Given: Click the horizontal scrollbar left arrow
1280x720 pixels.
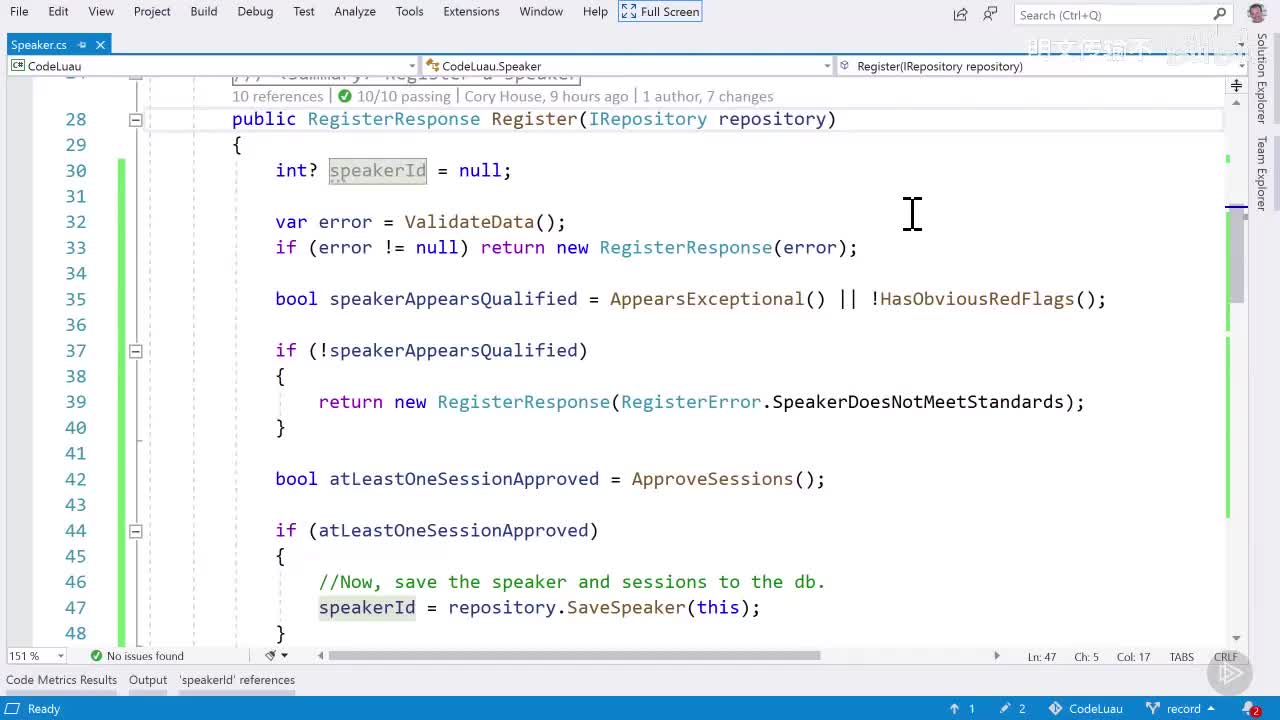Looking at the screenshot, I should coord(321,656).
